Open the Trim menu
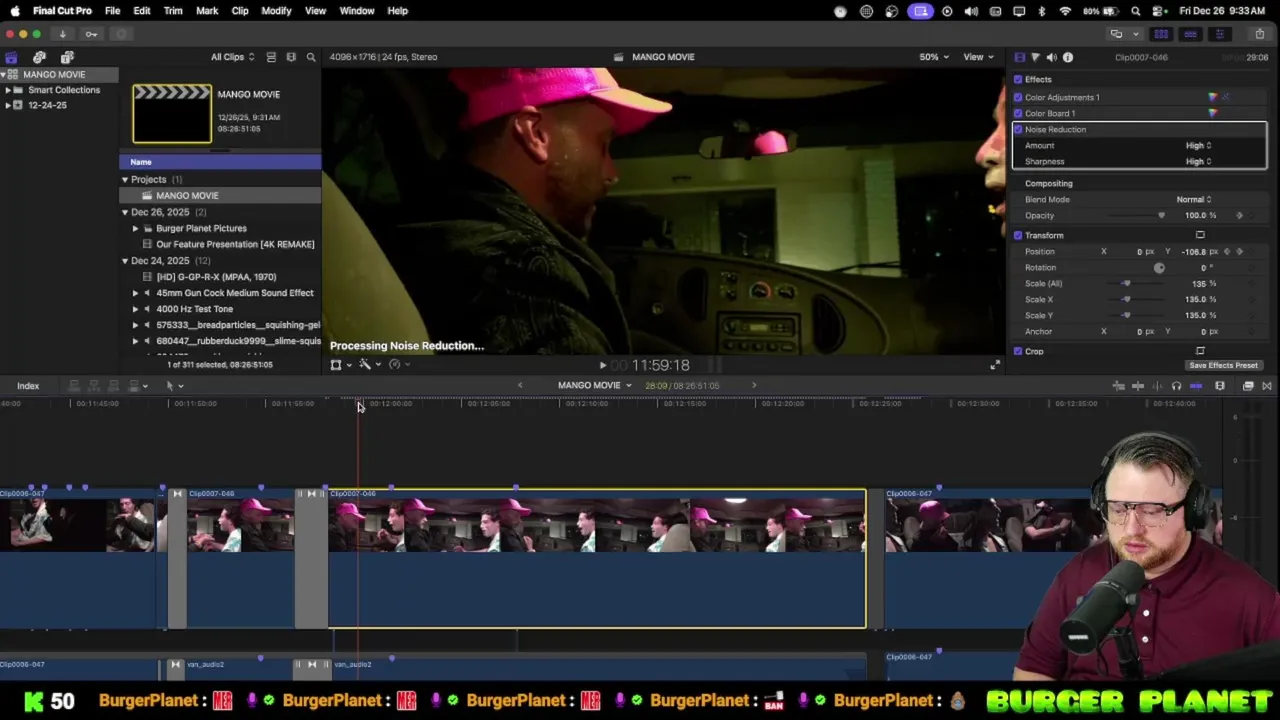 click(x=173, y=11)
